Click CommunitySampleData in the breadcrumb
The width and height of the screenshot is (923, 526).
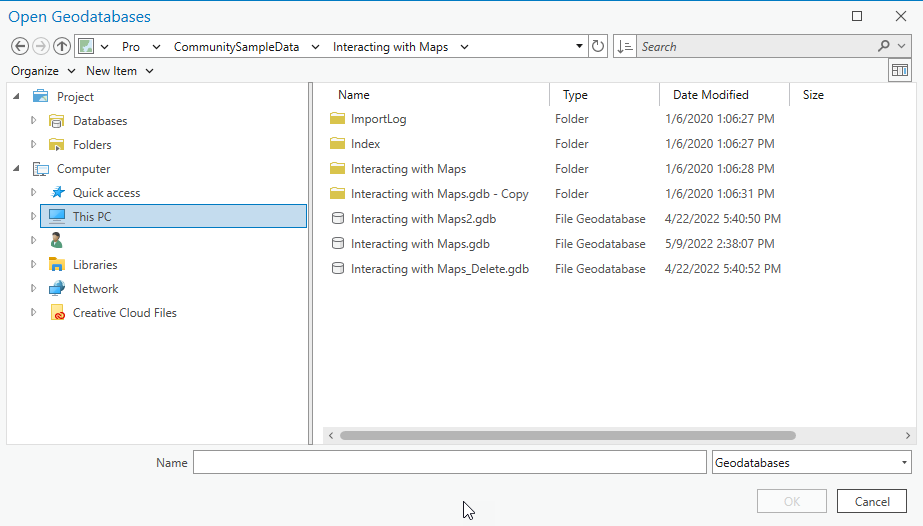(236, 46)
